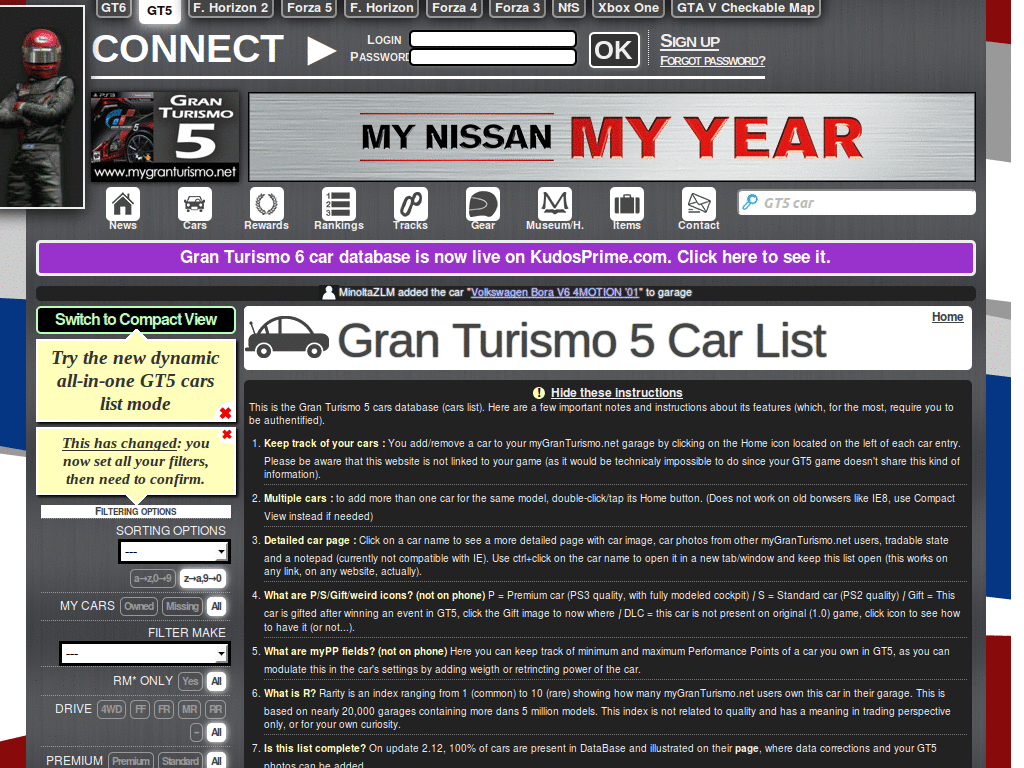Screen dimensions: 1024x768
Task: Close the 'This has changed' note
Action: click(227, 434)
